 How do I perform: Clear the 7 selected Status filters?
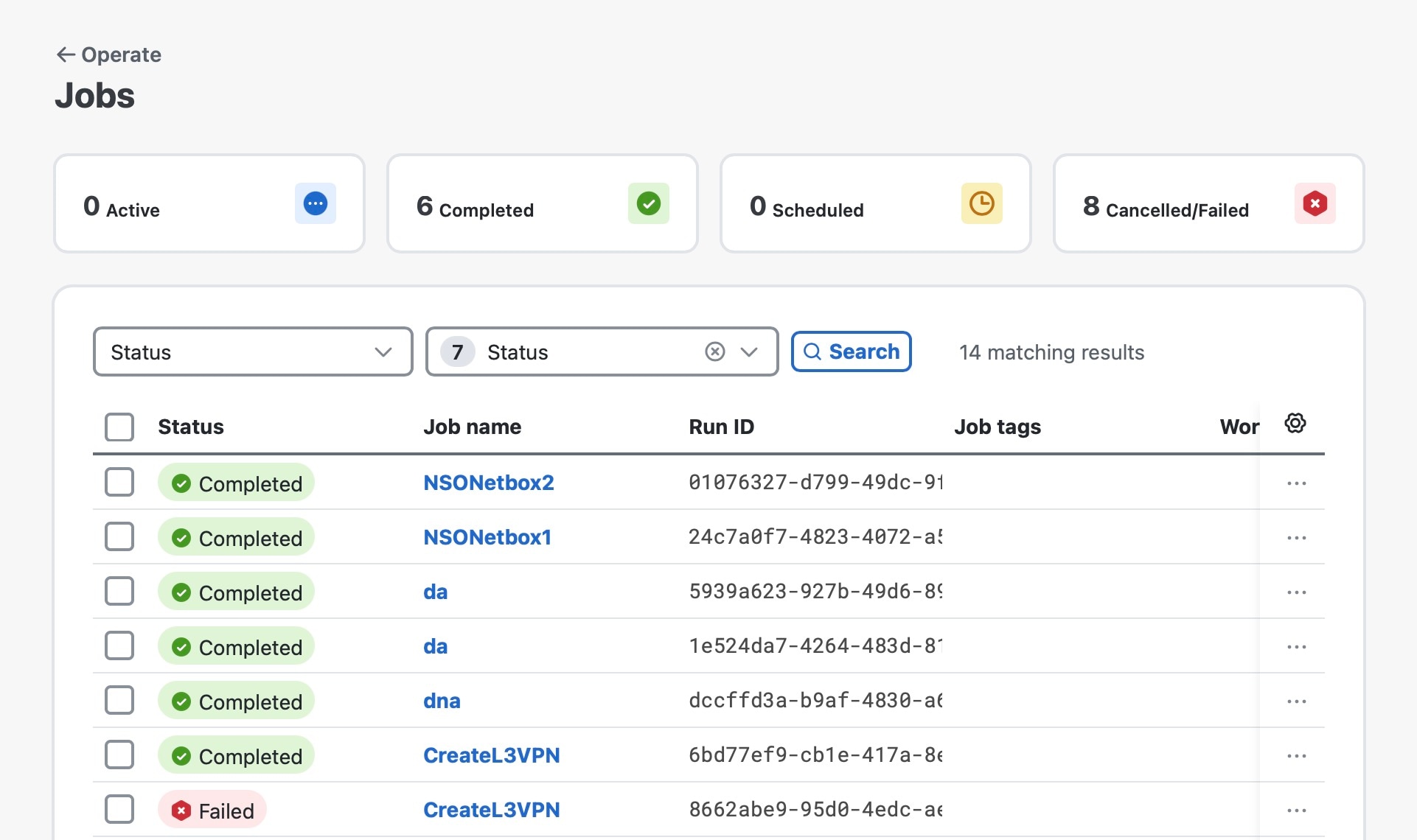[x=715, y=351]
